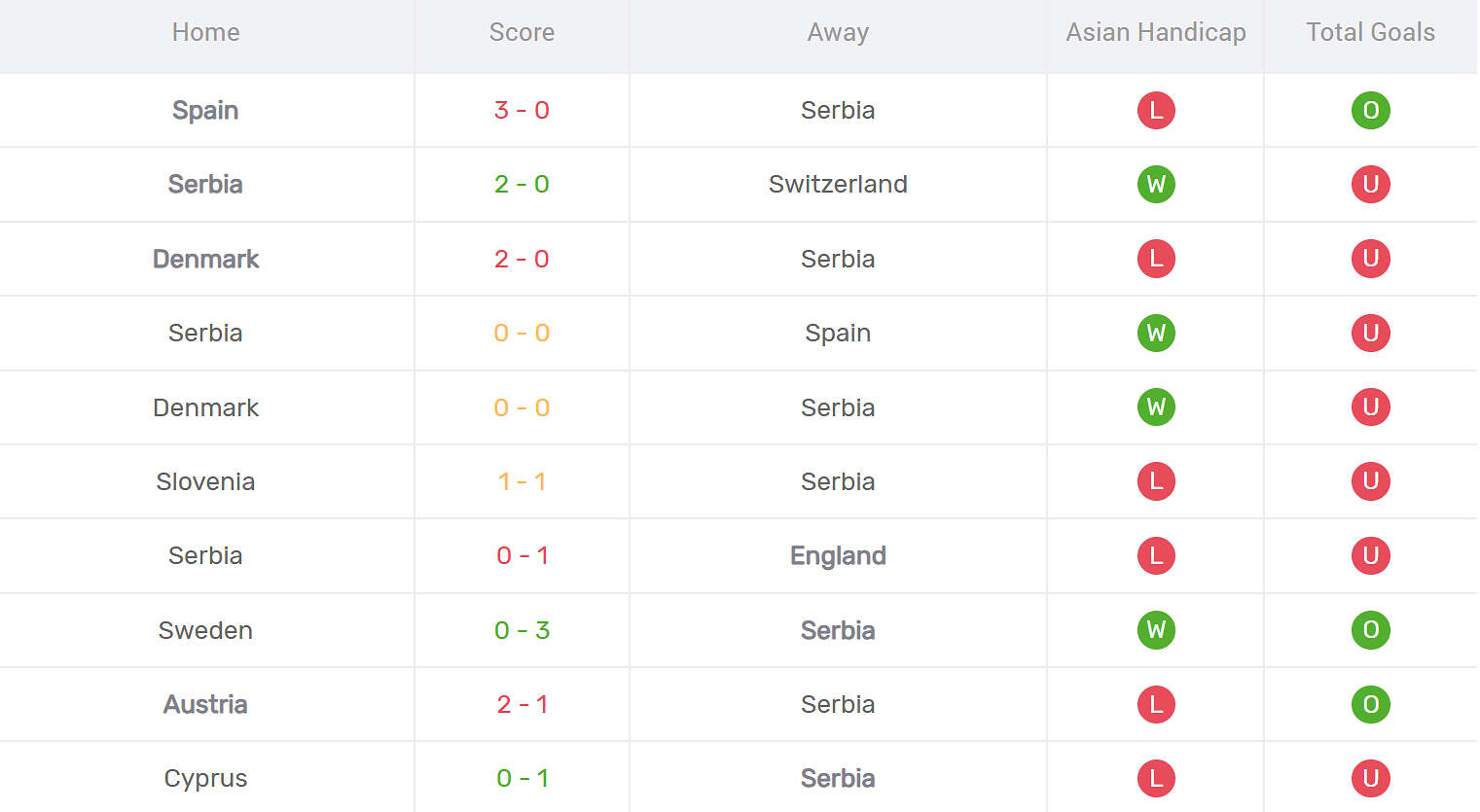The width and height of the screenshot is (1480, 812).
Task: Select the Total Goals column header
Action: click(x=1370, y=32)
